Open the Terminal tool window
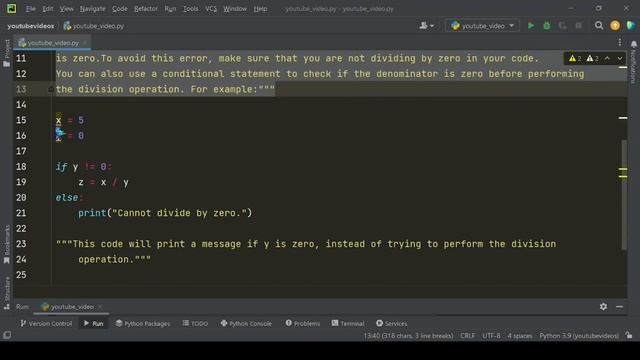 [348, 323]
